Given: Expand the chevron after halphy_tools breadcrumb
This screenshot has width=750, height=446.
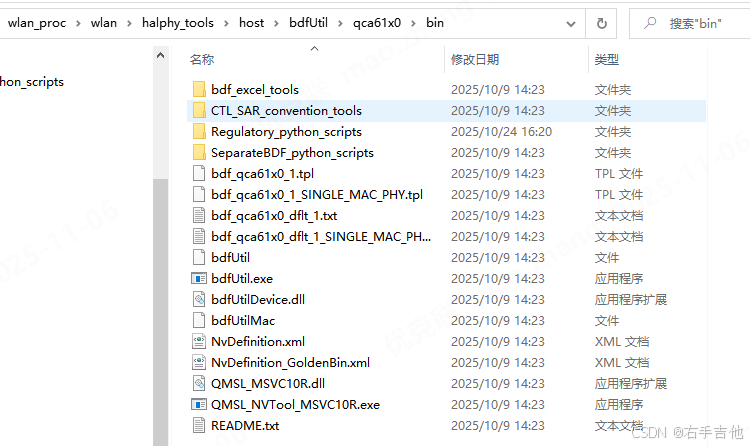Looking at the screenshot, I should point(226,23).
